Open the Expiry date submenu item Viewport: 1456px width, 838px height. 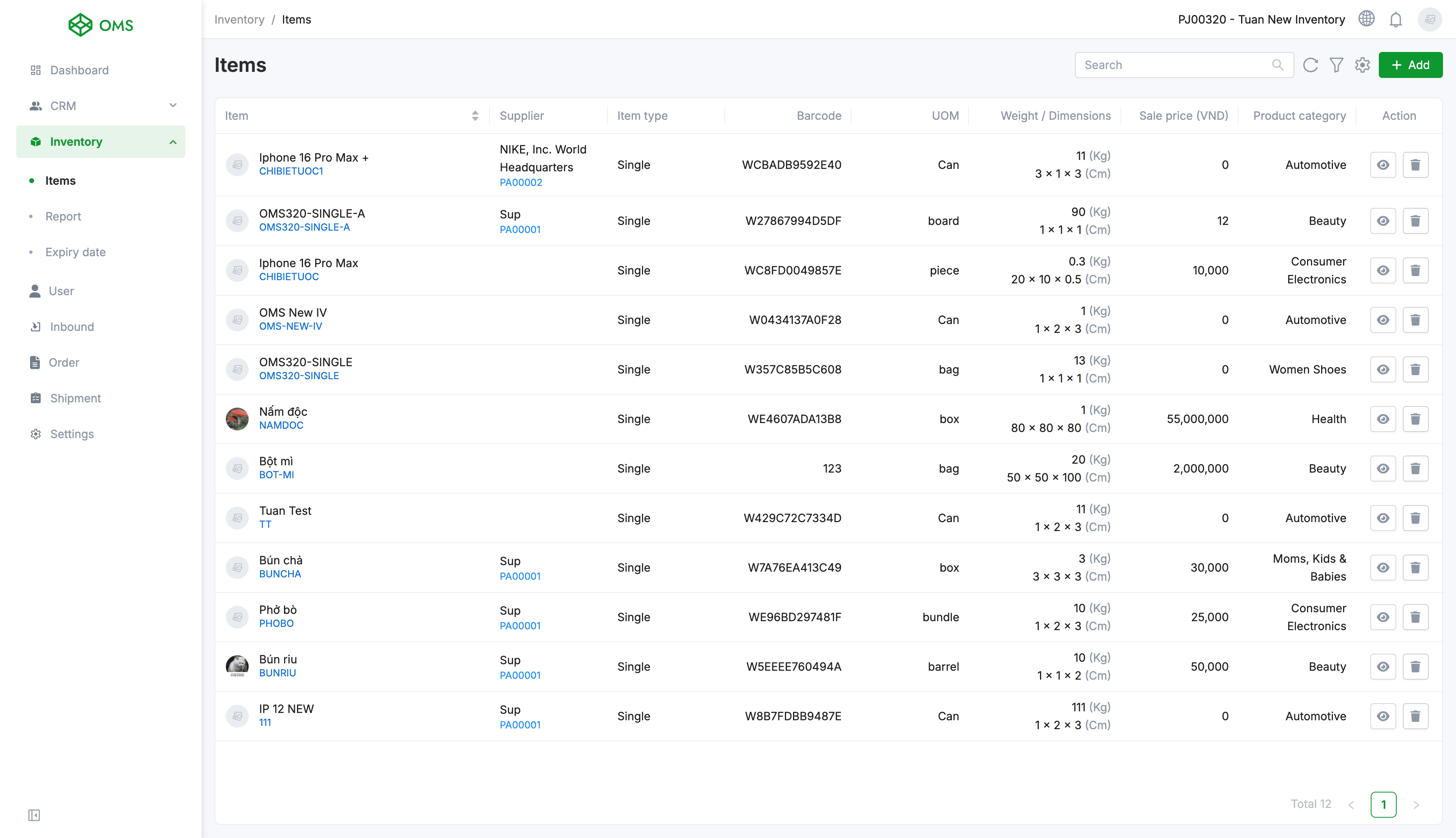[x=76, y=252]
